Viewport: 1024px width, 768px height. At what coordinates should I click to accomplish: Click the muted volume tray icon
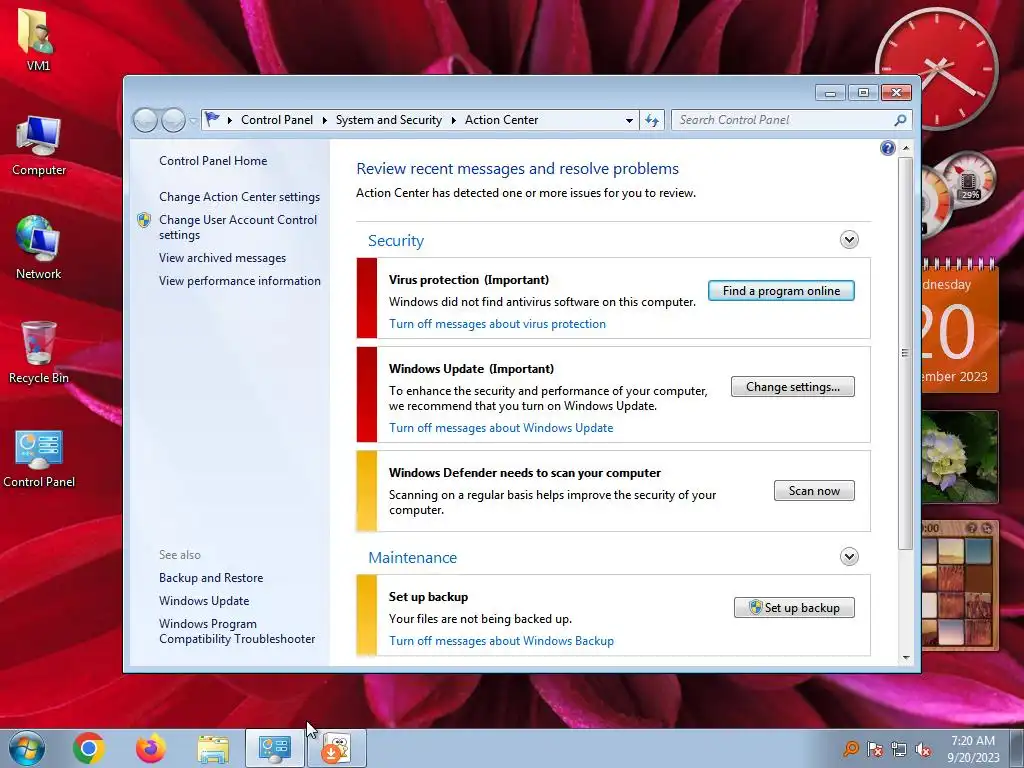pyautogui.click(x=923, y=749)
